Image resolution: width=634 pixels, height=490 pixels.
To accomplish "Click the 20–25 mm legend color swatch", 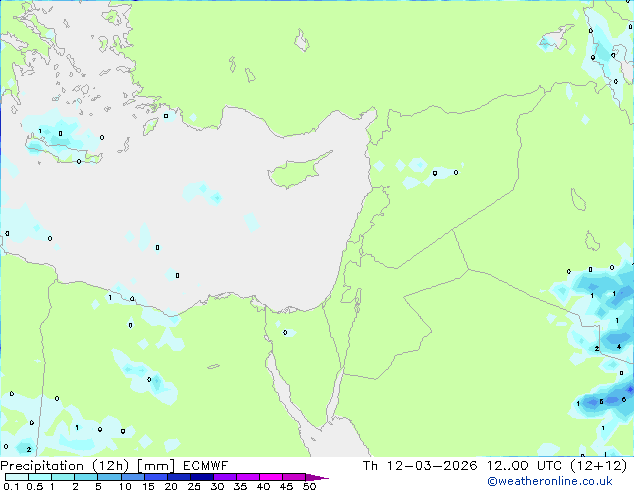I will point(179,477).
